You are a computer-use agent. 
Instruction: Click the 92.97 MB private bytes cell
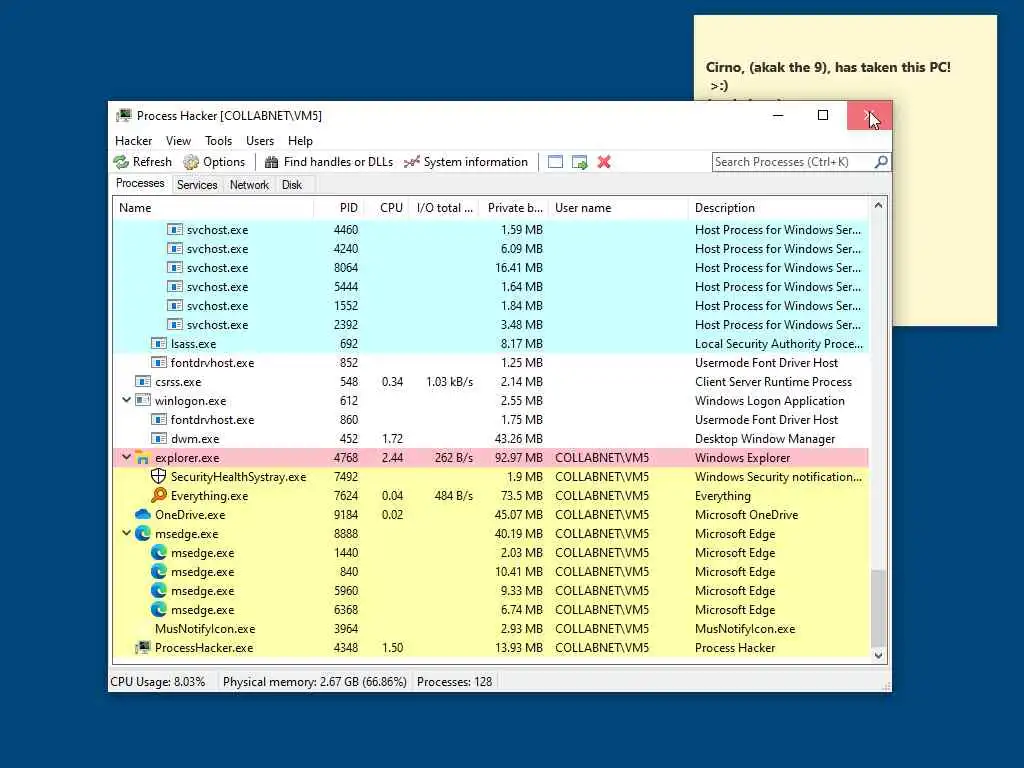point(519,458)
